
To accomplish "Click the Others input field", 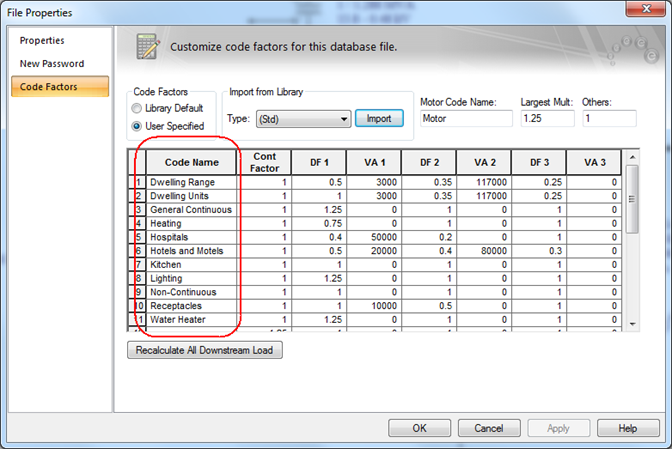I will (609, 119).
